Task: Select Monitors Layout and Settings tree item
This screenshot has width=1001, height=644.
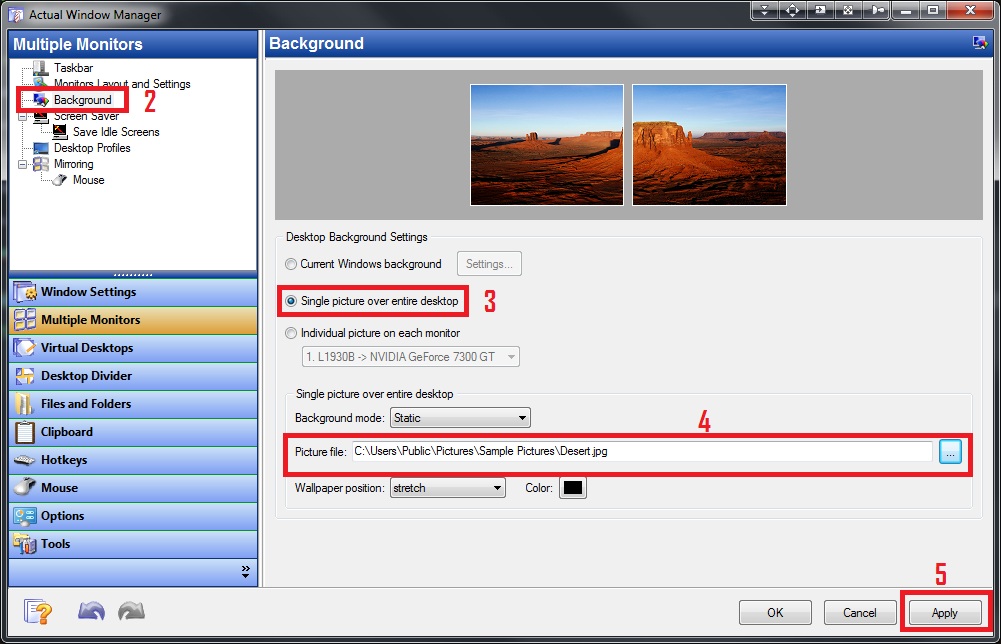Action: 122,84
